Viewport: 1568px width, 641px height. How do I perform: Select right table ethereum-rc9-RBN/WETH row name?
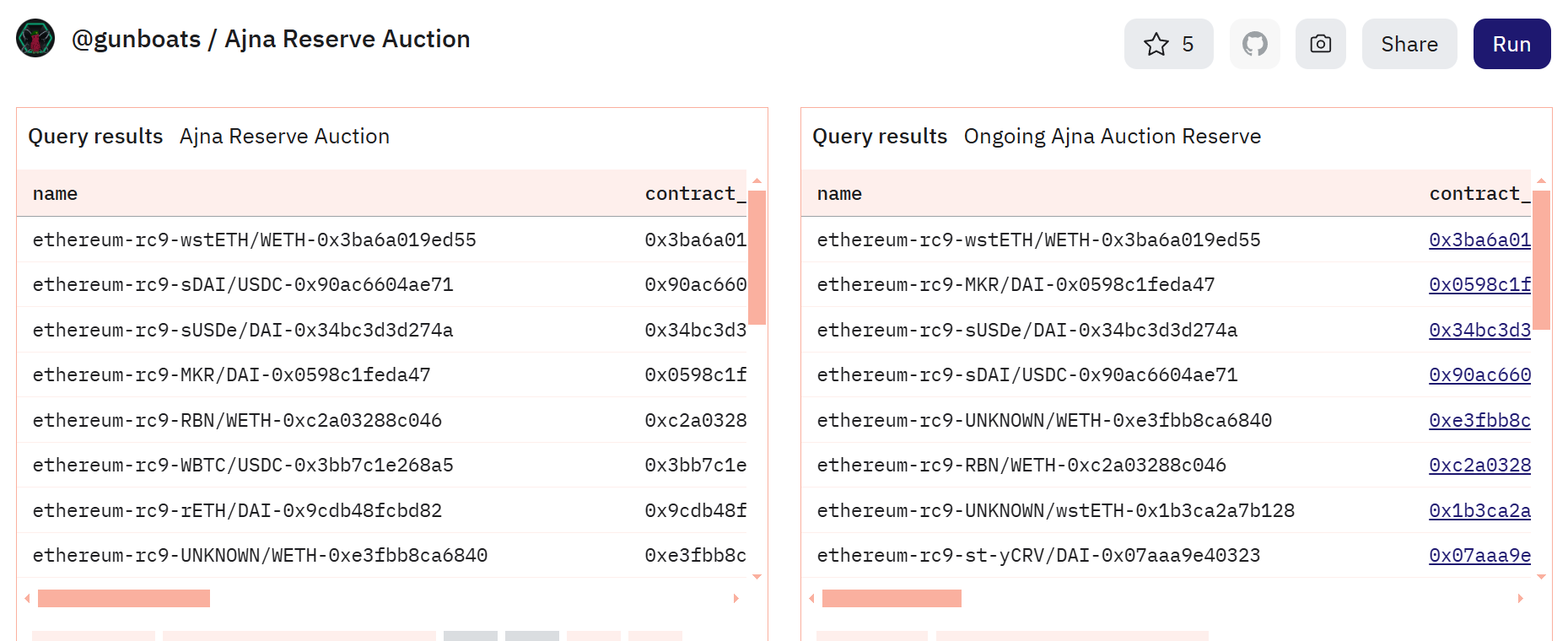(x=1021, y=465)
